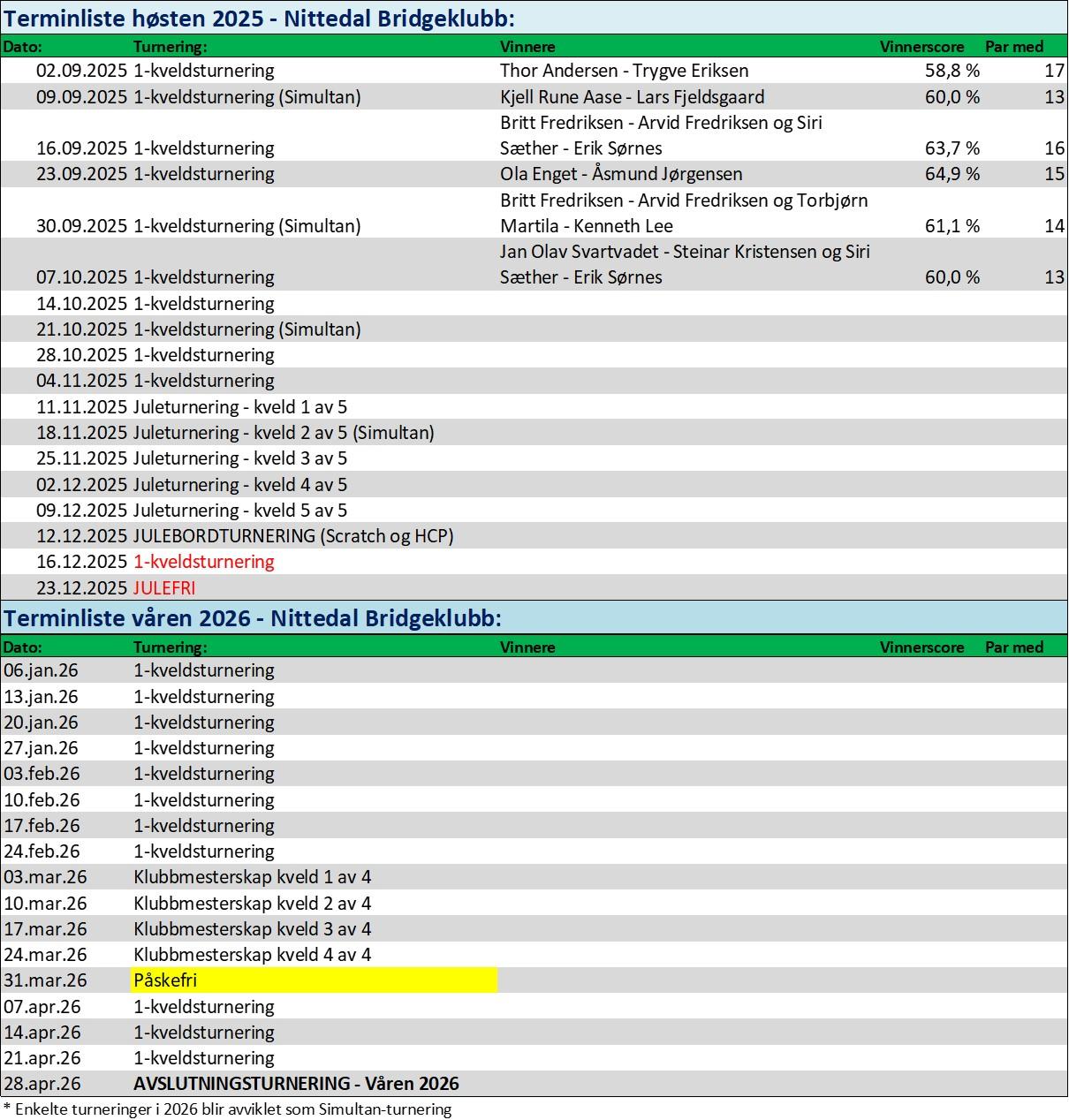
Task: Select Kjell Rune Aase - Lars Fjeldsgaard cell
Action: click(x=632, y=97)
